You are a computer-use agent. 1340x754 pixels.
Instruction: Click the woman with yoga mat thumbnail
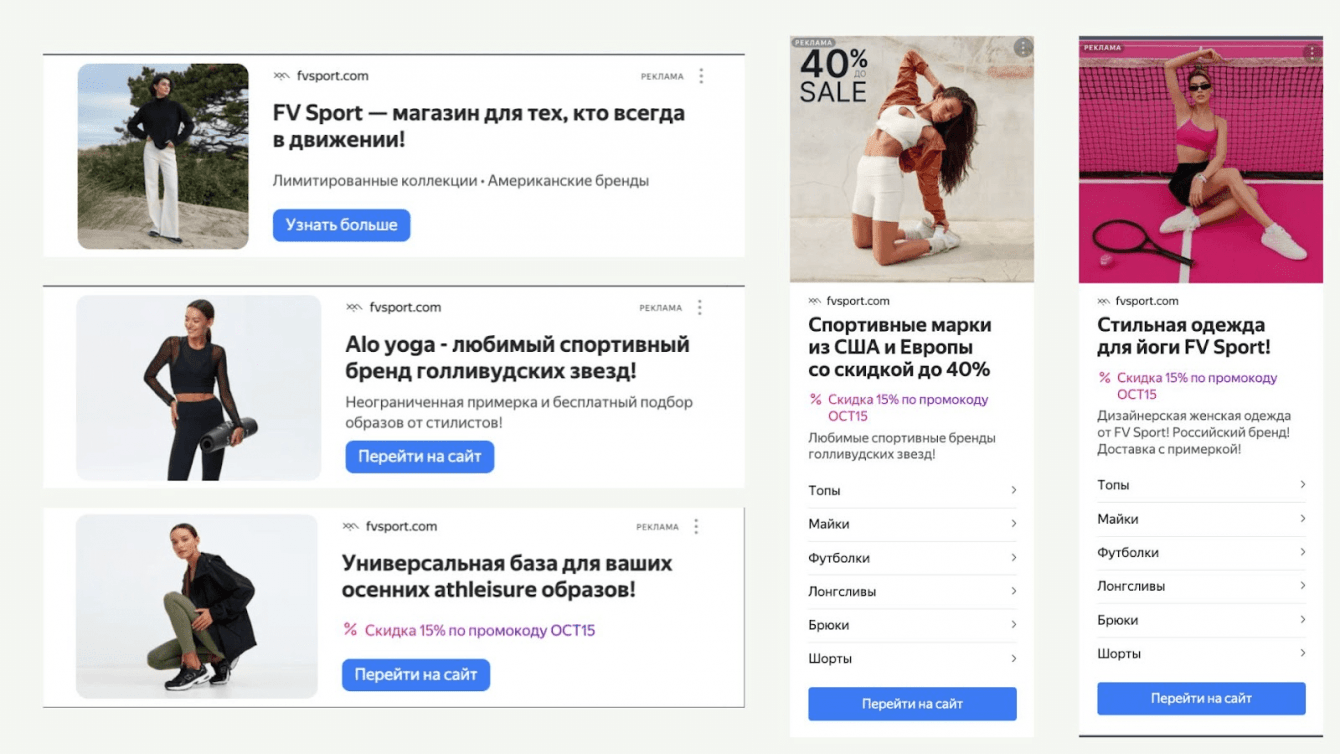coord(199,387)
